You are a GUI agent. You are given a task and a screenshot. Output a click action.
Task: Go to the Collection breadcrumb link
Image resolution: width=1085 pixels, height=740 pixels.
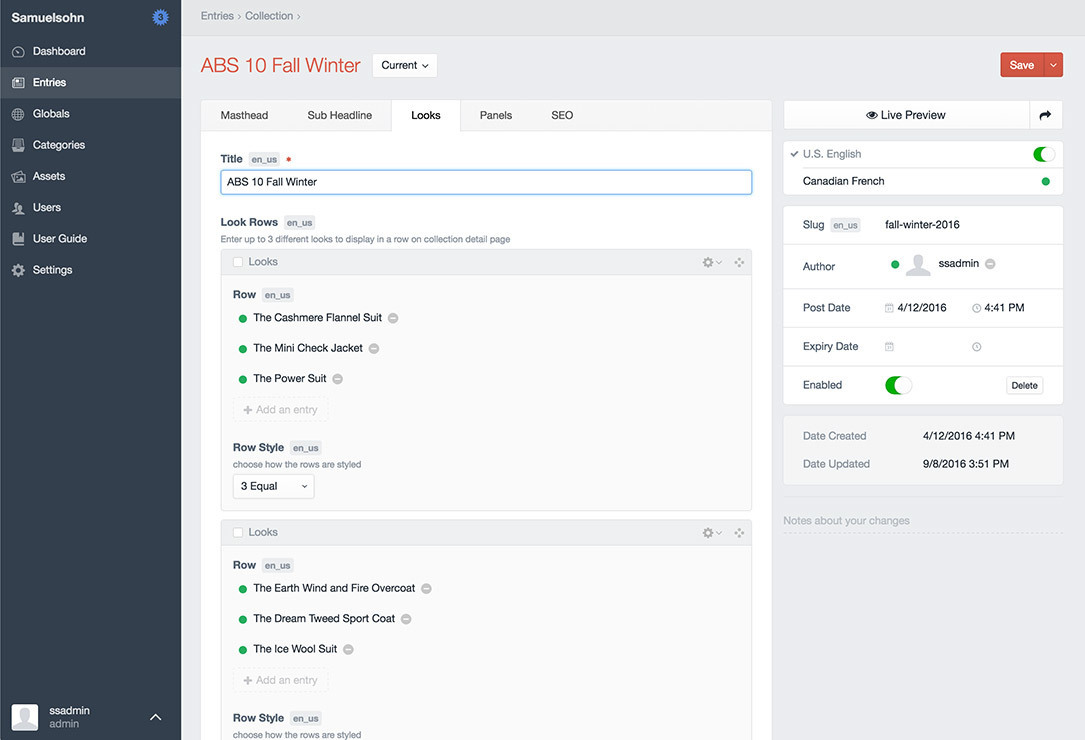[269, 16]
